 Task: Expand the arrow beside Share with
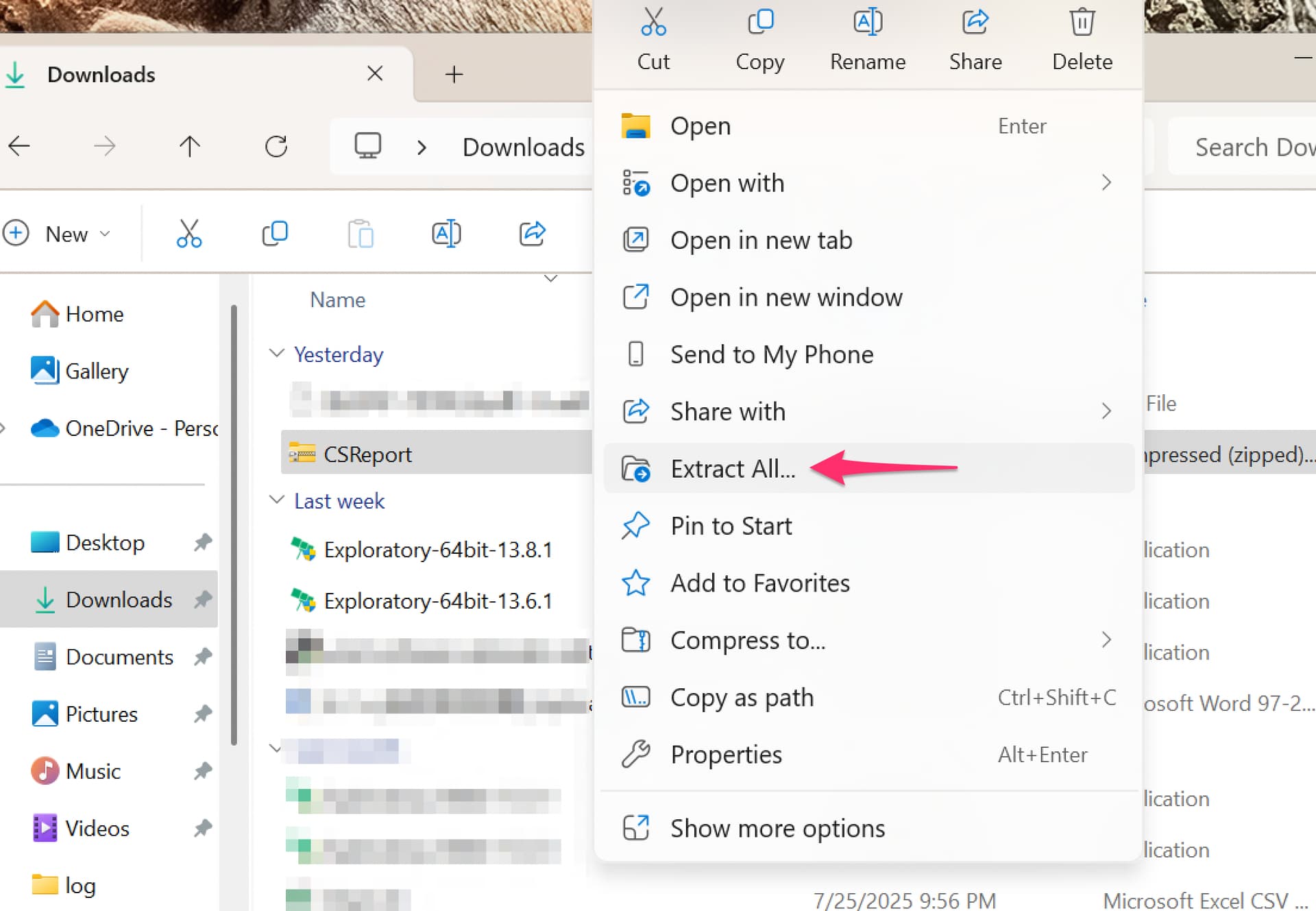(1106, 411)
